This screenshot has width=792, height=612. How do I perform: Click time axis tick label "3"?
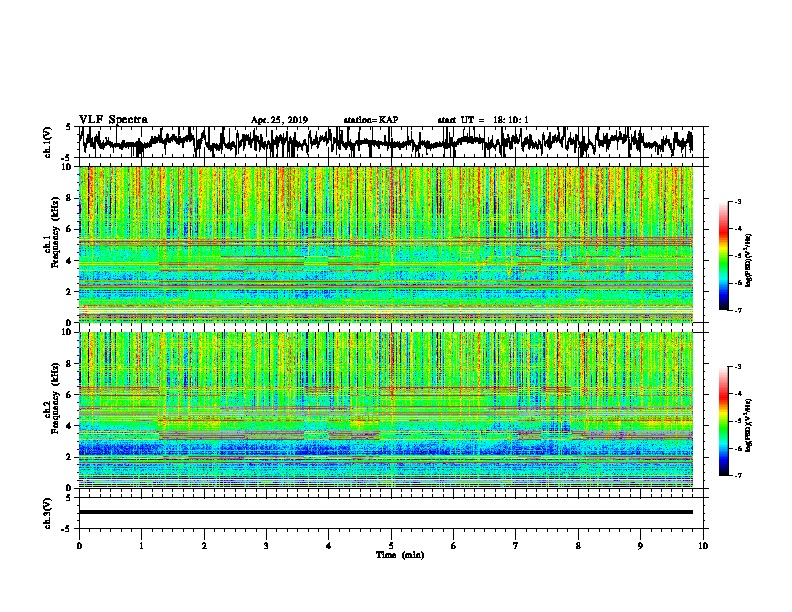pos(266,546)
